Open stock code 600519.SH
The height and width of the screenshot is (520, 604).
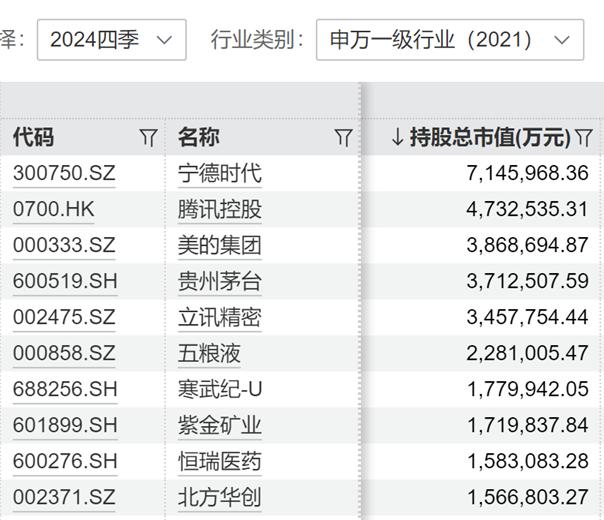pos(65,281)
